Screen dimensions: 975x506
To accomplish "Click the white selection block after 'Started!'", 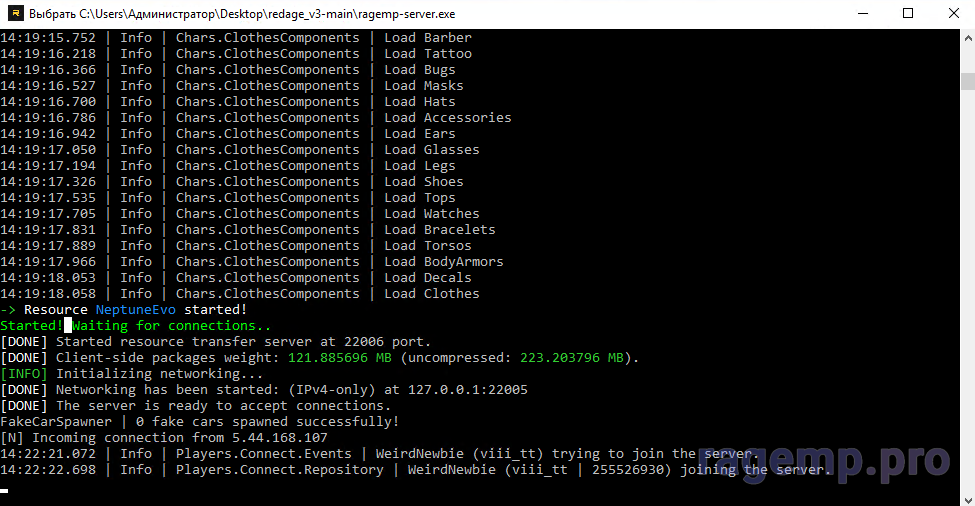I will click(68, 325).
